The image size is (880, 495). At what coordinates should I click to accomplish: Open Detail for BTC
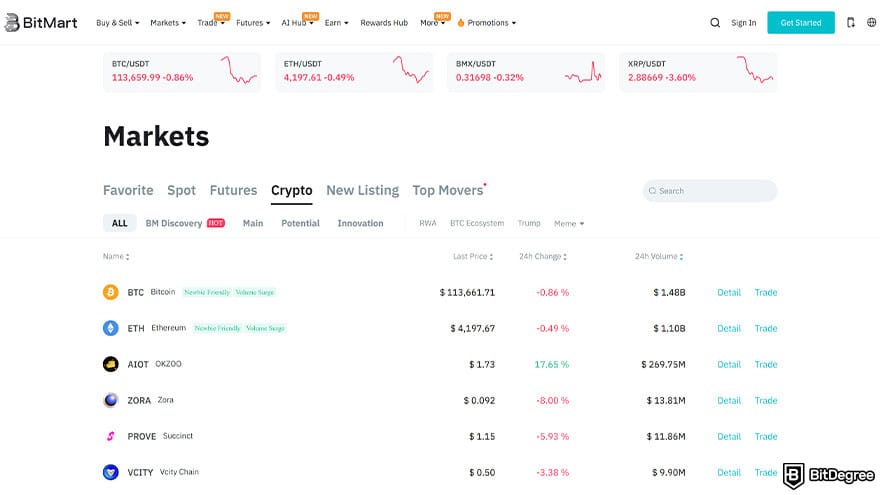point(729,292)
